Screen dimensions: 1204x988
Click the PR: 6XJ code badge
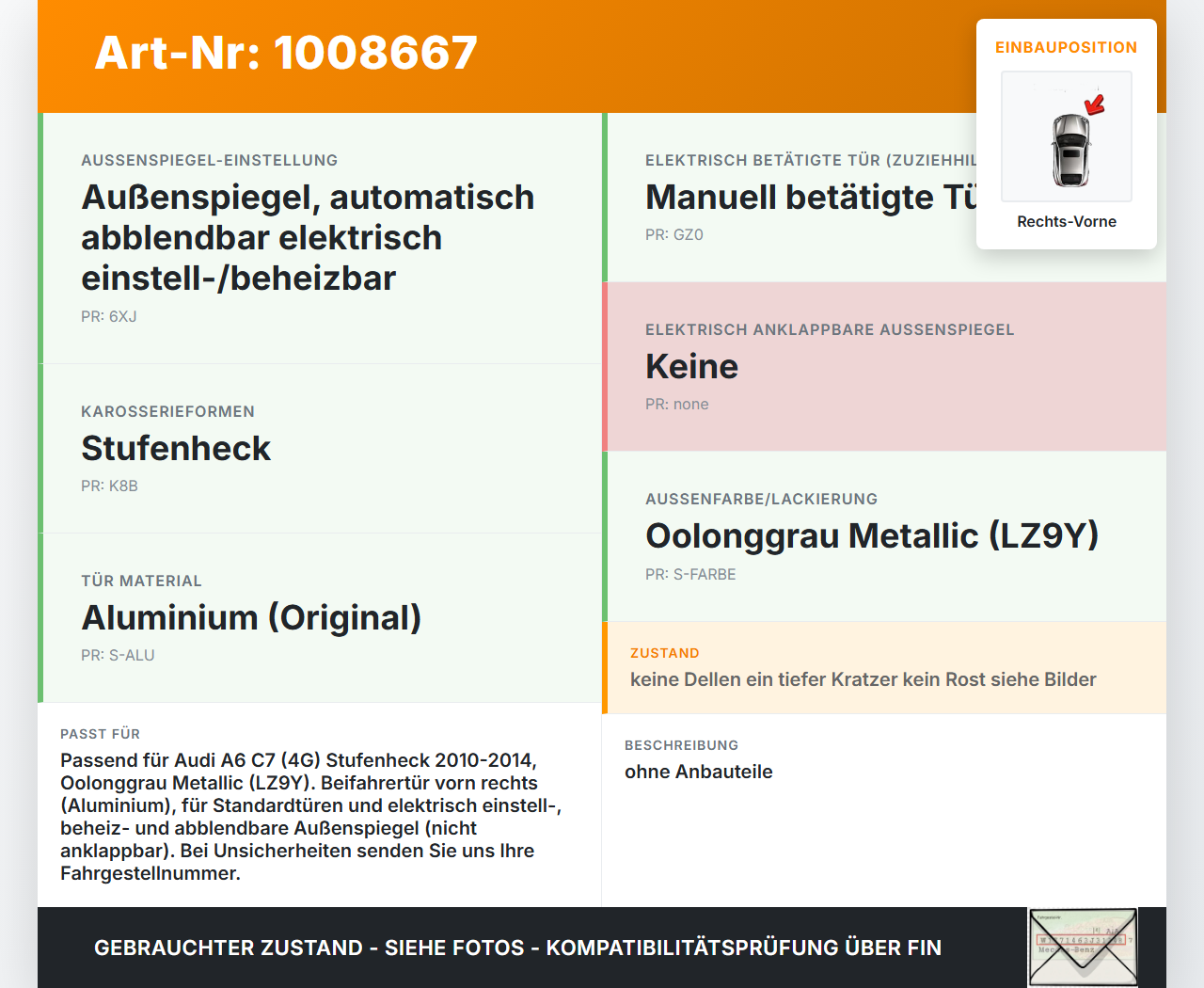coord(108,316)
